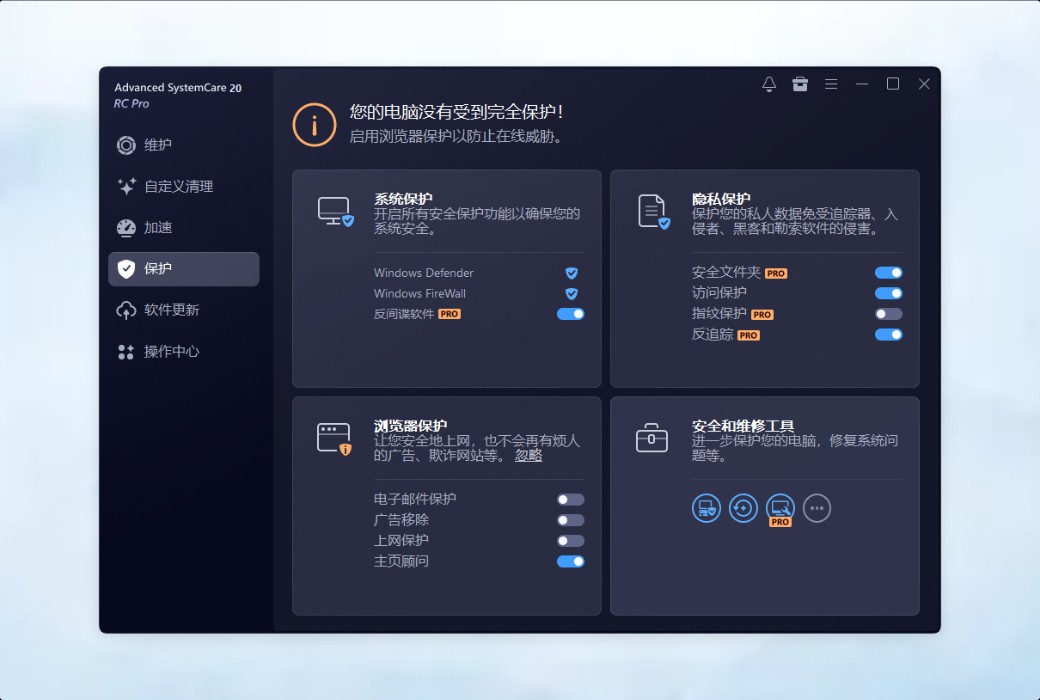Image resolution: width=1040 pixels, height=700 pixels.
Task: Click the 忽略 link in 浏览器保护
Action: (529, 455)
